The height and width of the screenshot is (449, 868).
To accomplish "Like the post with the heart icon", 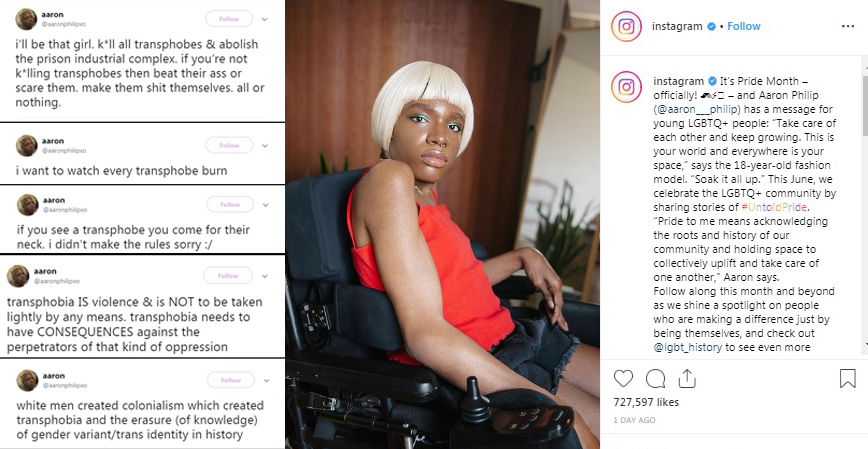I will [623, 378].
